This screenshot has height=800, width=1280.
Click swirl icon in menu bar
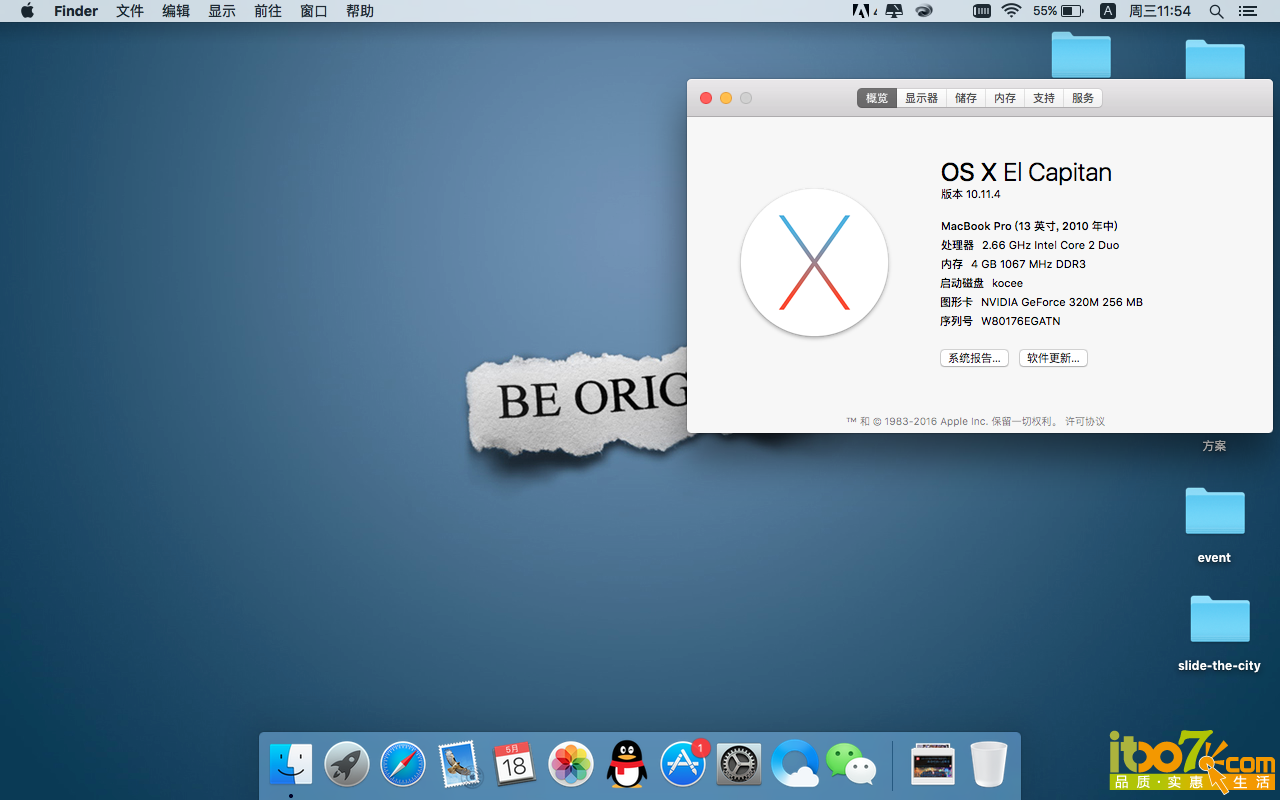click(925, 11)
